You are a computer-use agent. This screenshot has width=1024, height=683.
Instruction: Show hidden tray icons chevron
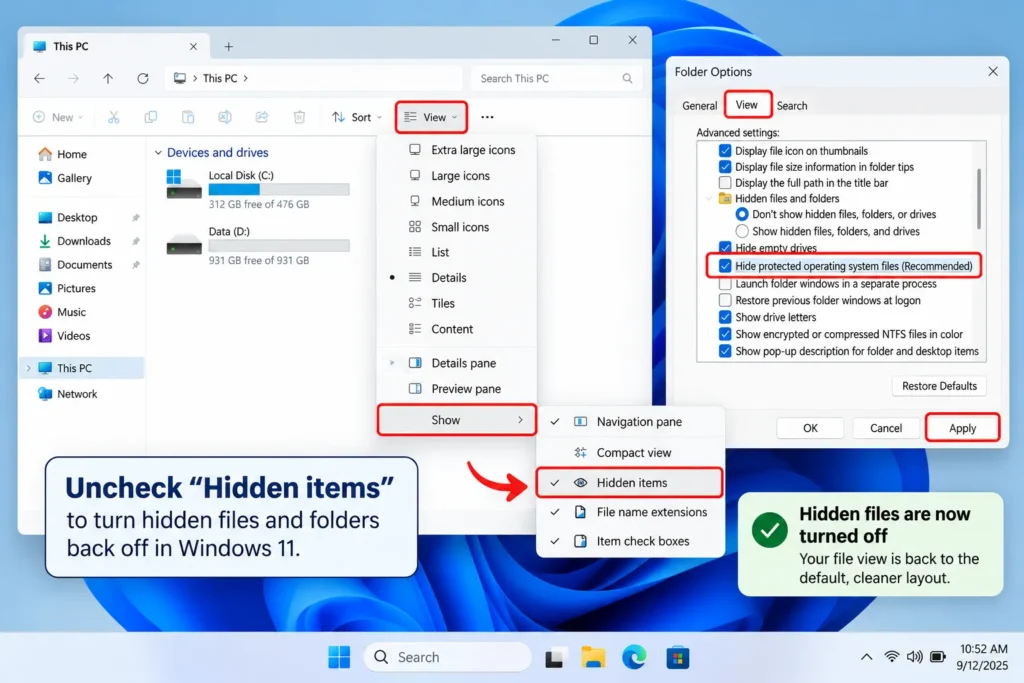[867, 657]
